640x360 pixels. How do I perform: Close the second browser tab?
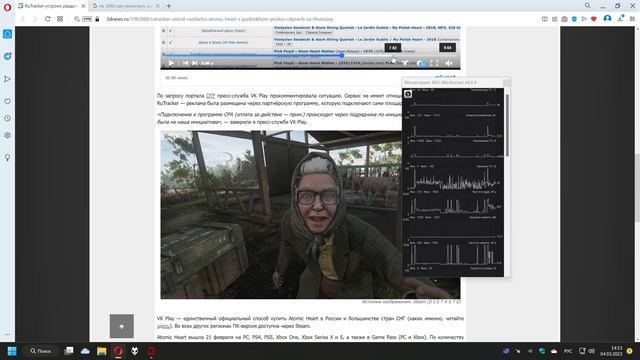(158, 6)
